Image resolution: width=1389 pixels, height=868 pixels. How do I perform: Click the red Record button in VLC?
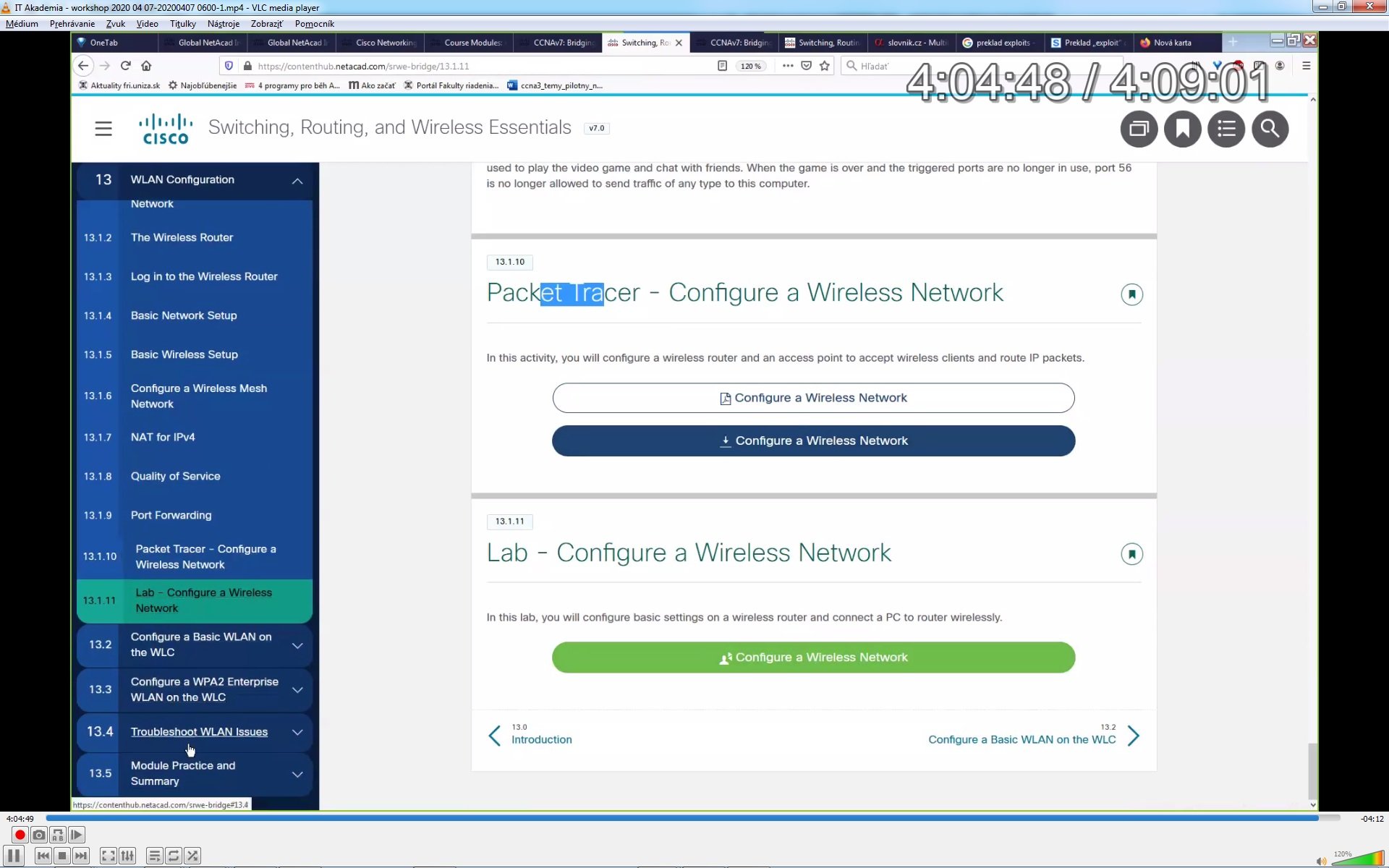click(x=20, y=835)
